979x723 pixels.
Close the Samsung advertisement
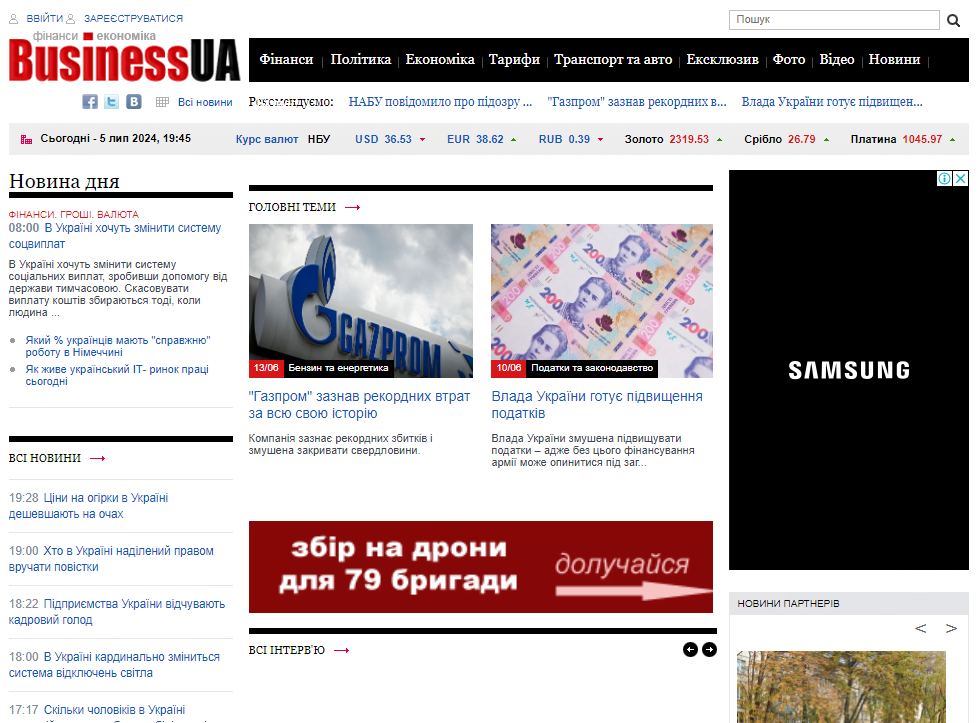click(x=961, y=179)
